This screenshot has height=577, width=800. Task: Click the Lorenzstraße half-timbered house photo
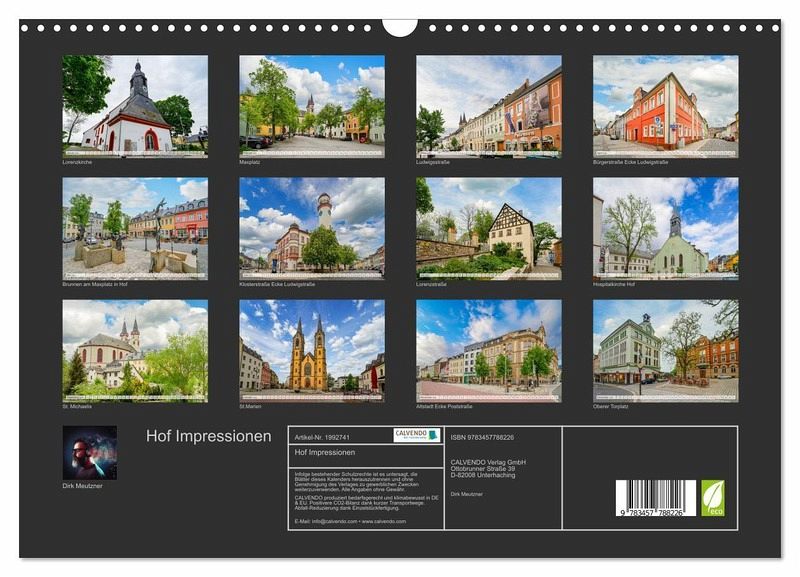(x=489, y=229)
